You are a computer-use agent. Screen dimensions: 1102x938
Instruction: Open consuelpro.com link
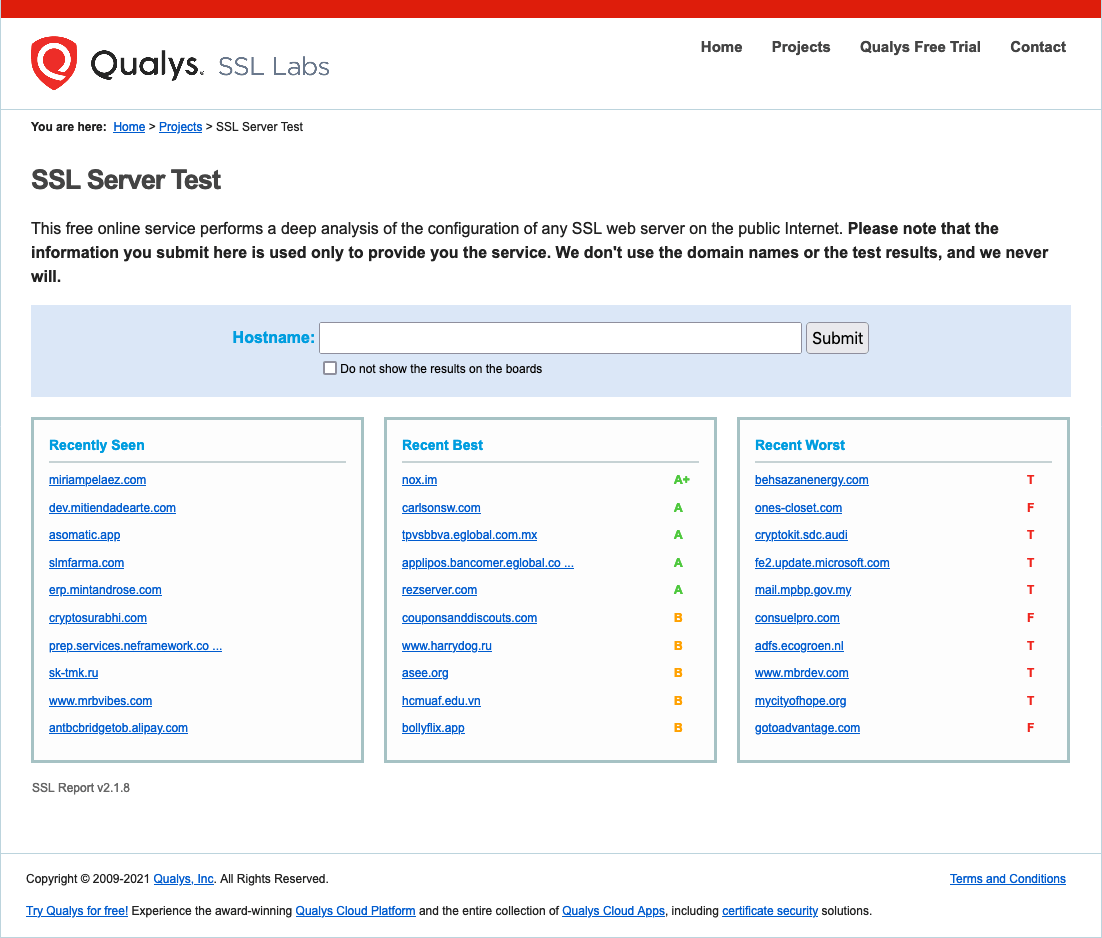(x=797, y=618)
